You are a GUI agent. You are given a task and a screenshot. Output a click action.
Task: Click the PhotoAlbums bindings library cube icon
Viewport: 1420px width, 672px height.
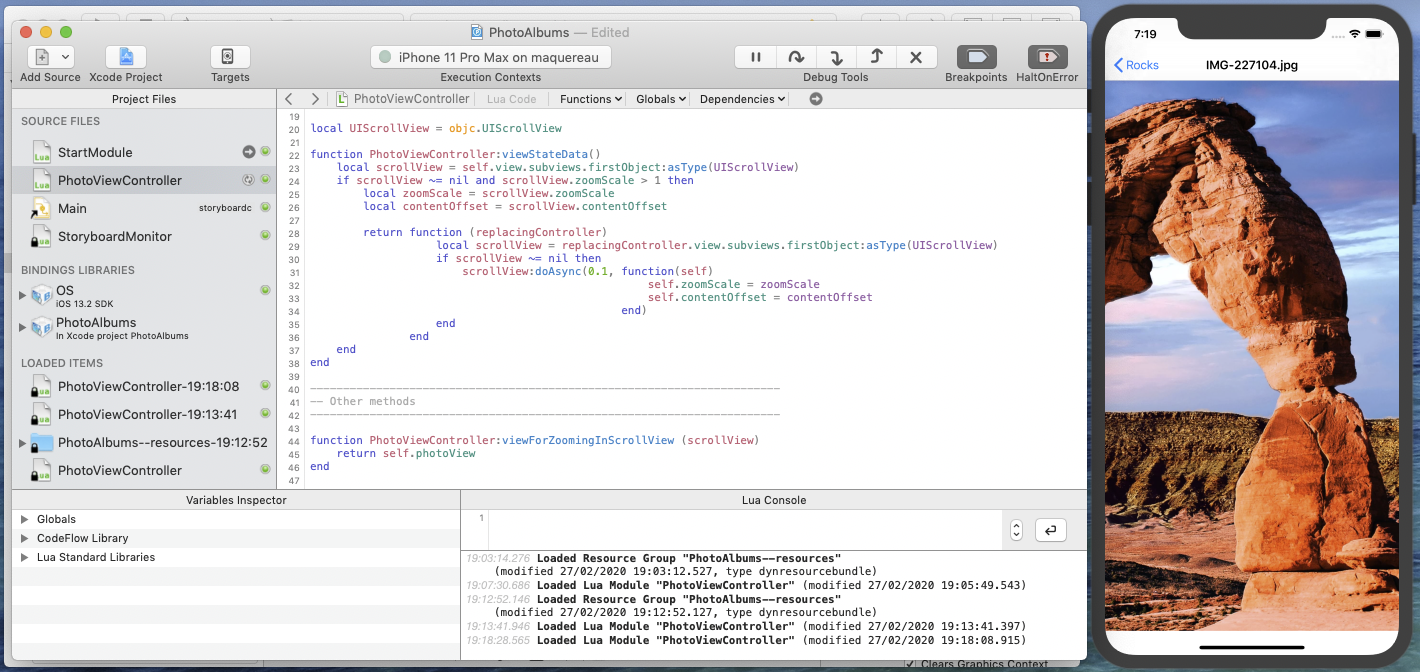(42, 328)
